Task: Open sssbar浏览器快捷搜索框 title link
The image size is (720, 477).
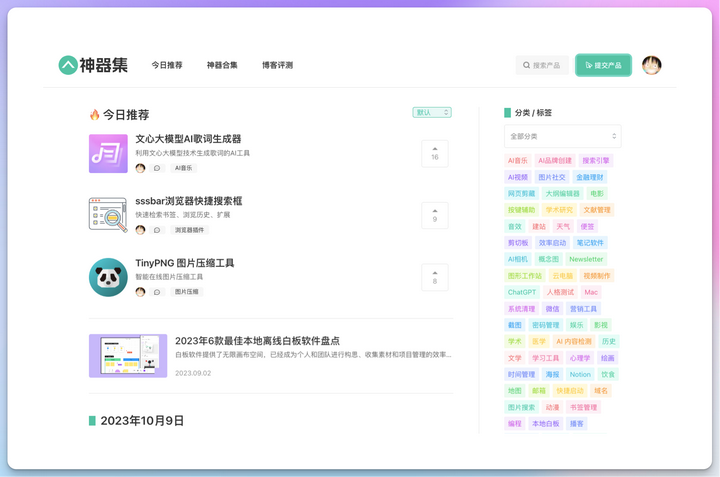Action: coord(189,201)
